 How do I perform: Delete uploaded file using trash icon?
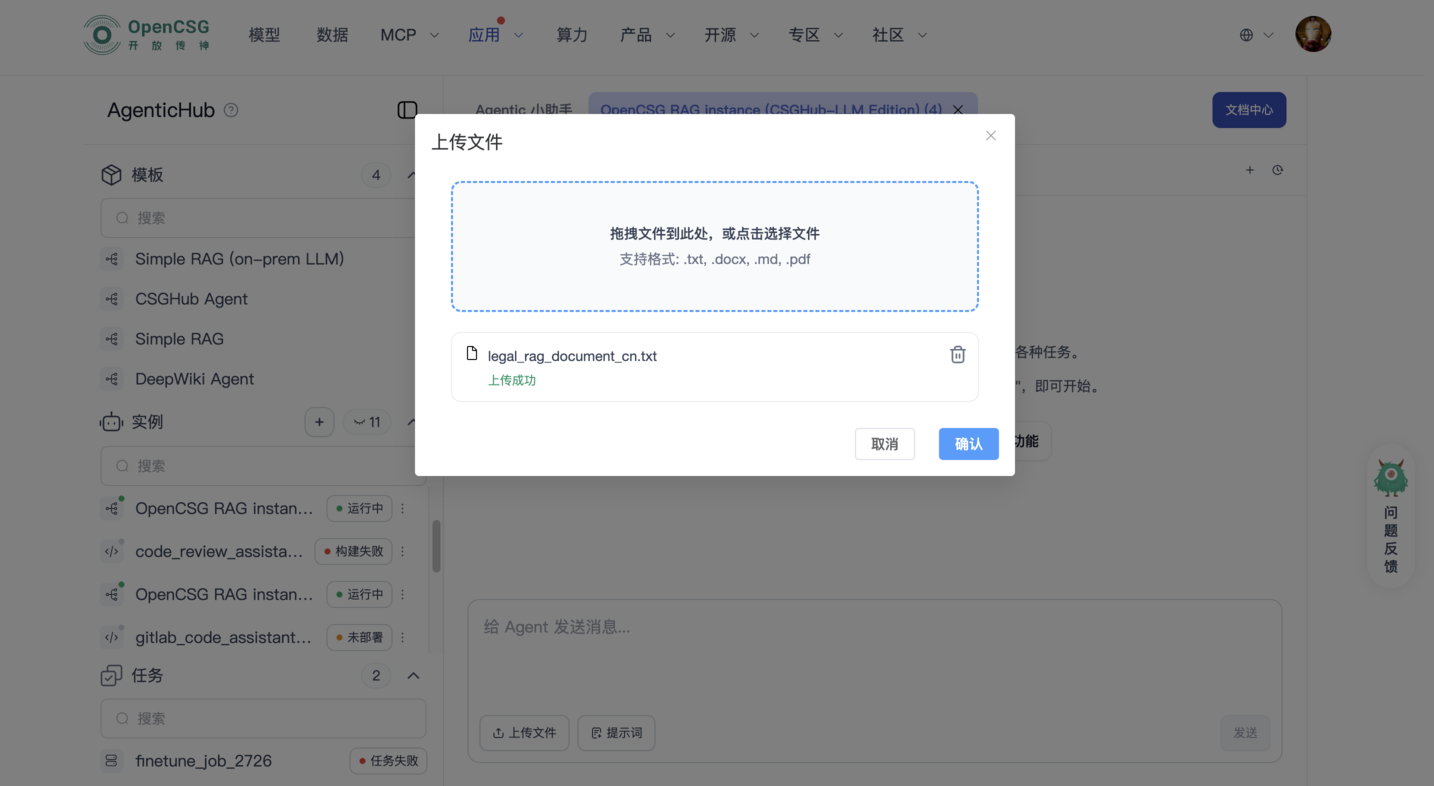tap(957, 354)
